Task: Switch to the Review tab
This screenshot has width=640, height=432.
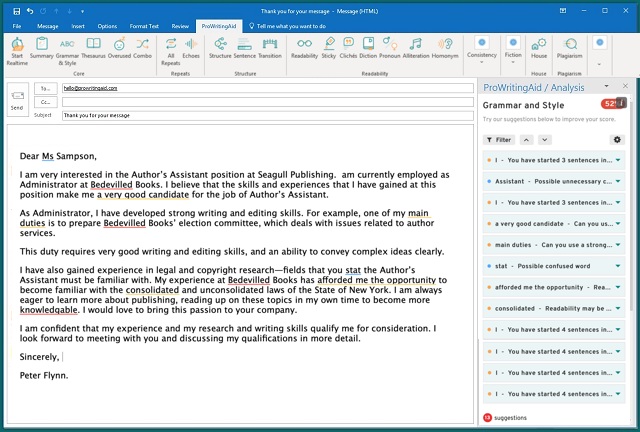Action: click(x=180, y=26)
